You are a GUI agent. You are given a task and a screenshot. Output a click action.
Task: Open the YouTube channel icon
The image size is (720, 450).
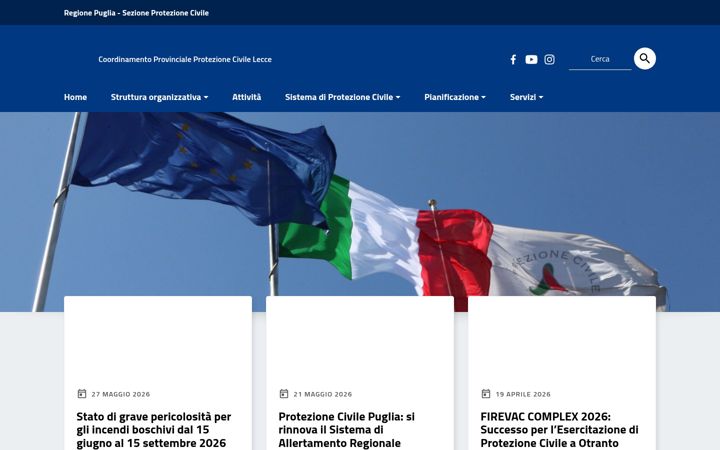point(531,59)
